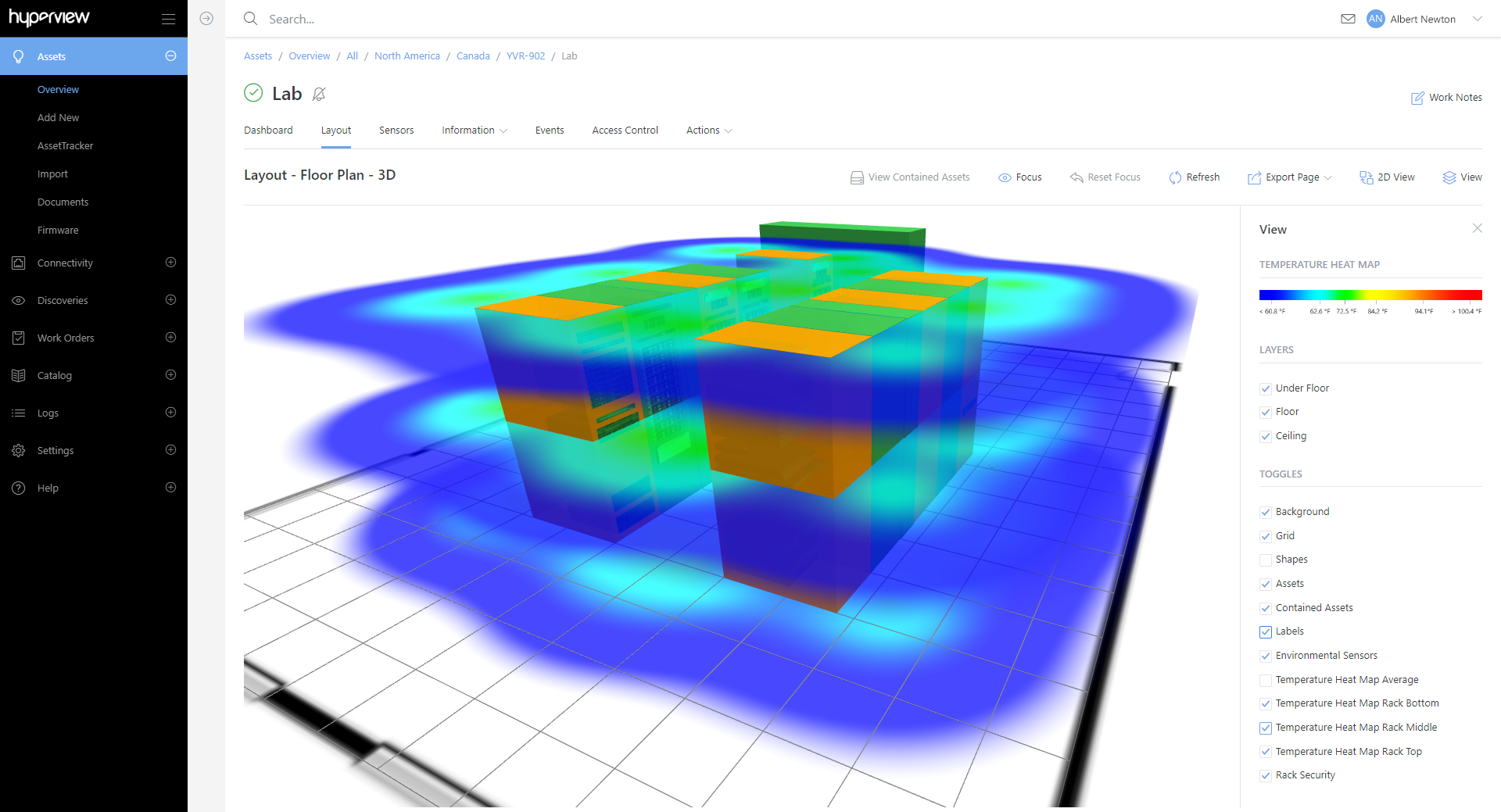View the Logs section icon
Image resolution: width=1501 pixels, height=812 pixels.
(17, 413)
